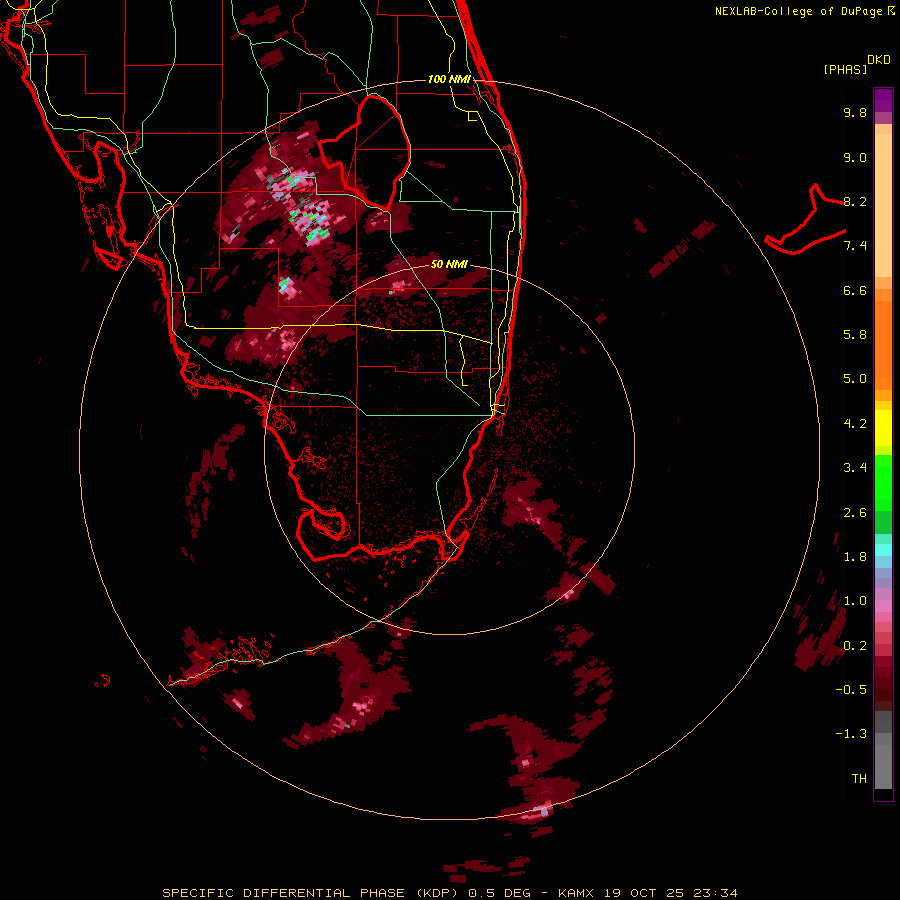Image resolution: width=900 pixels, height=900 pixels.
Task: Click the 100 NMI range ring label
Action: pos(449,79)
